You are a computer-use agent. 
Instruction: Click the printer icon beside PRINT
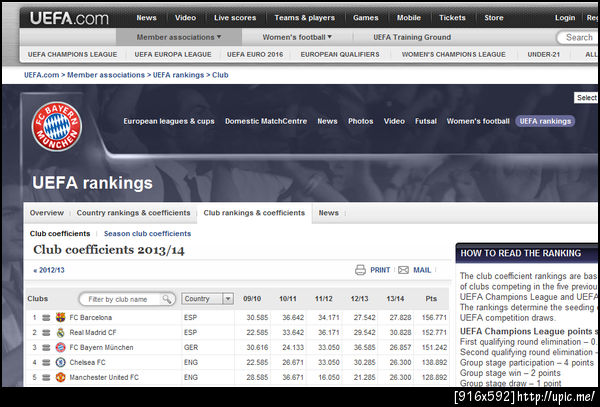coord(360,270)
